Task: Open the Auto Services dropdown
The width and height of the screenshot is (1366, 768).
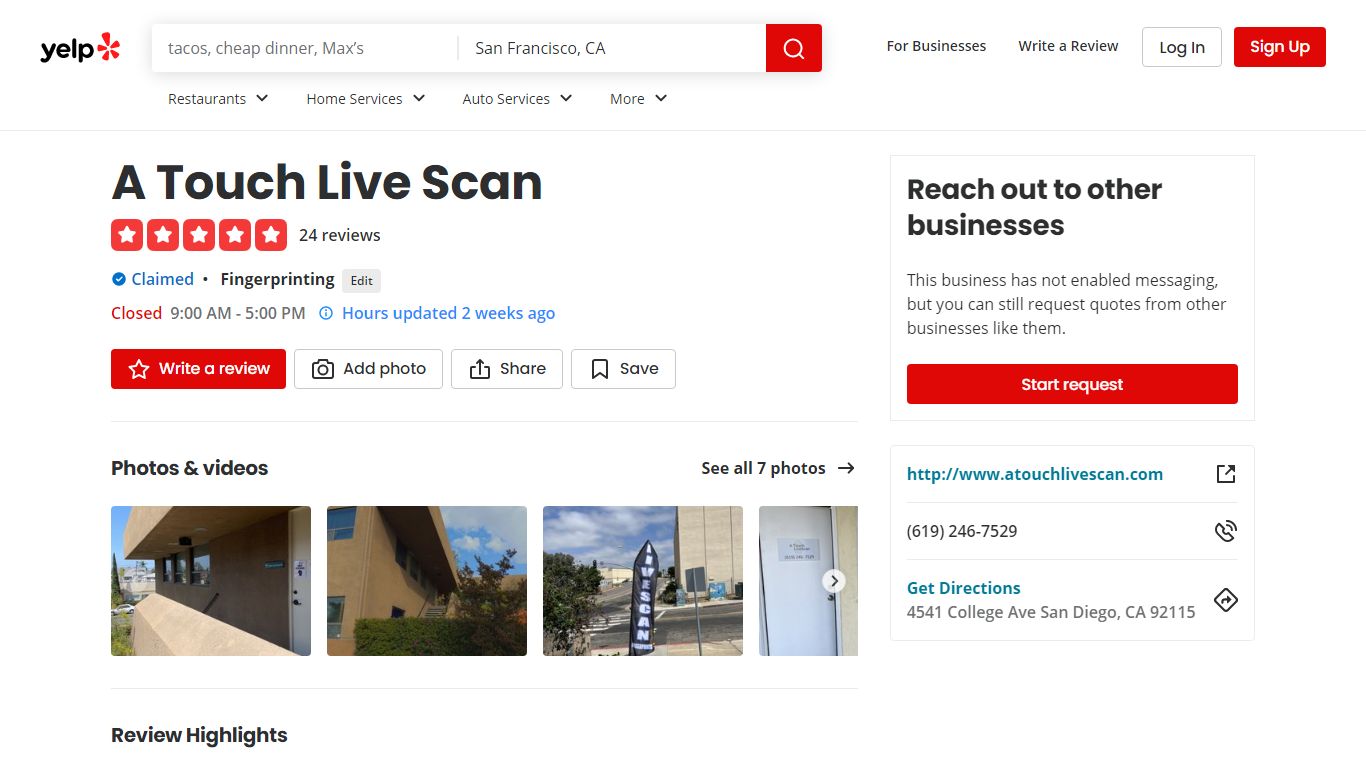Action: pyautogui.click(x=517, y=98)
